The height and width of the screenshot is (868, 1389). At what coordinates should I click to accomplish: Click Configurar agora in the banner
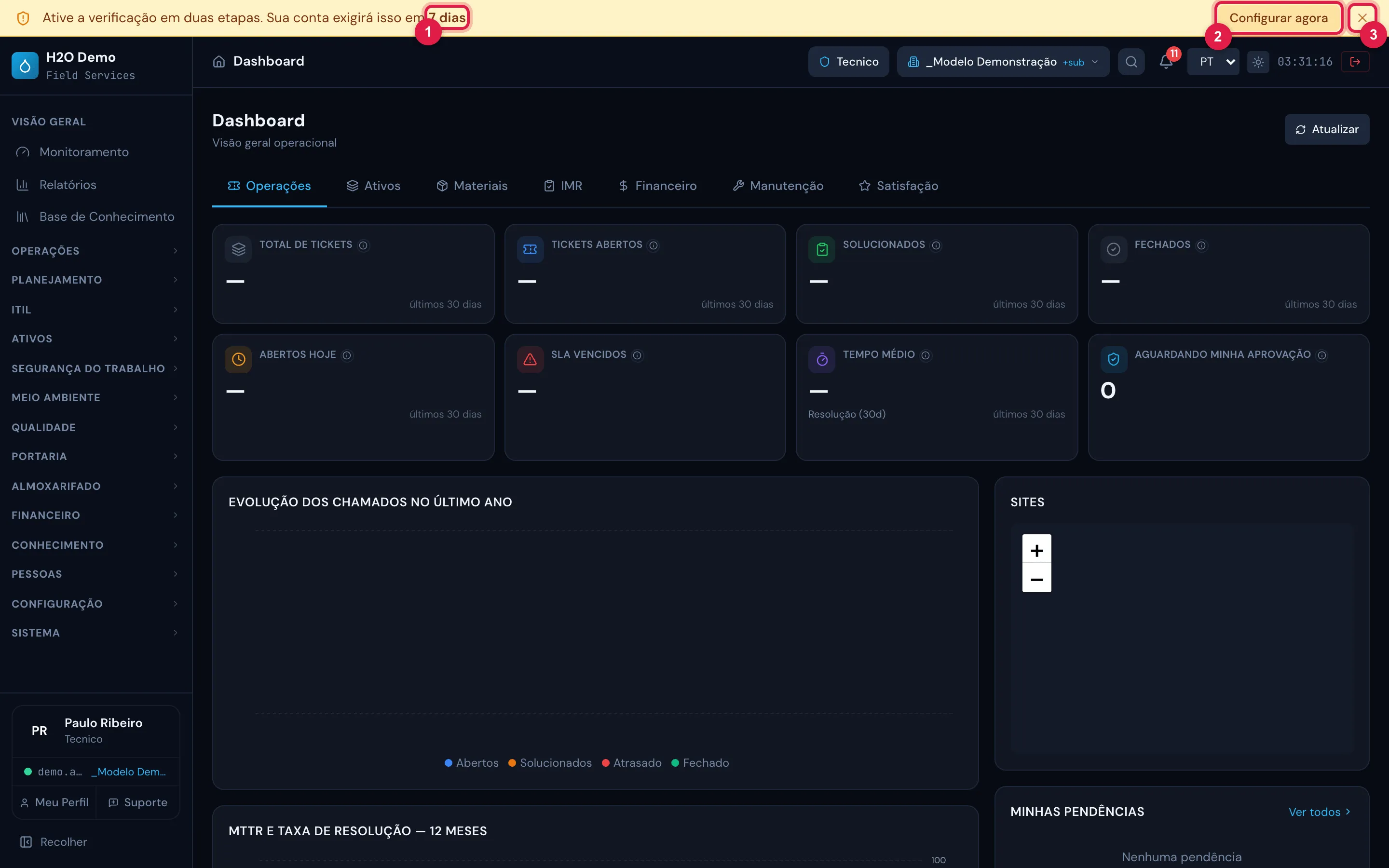[x=1278, y=18]
